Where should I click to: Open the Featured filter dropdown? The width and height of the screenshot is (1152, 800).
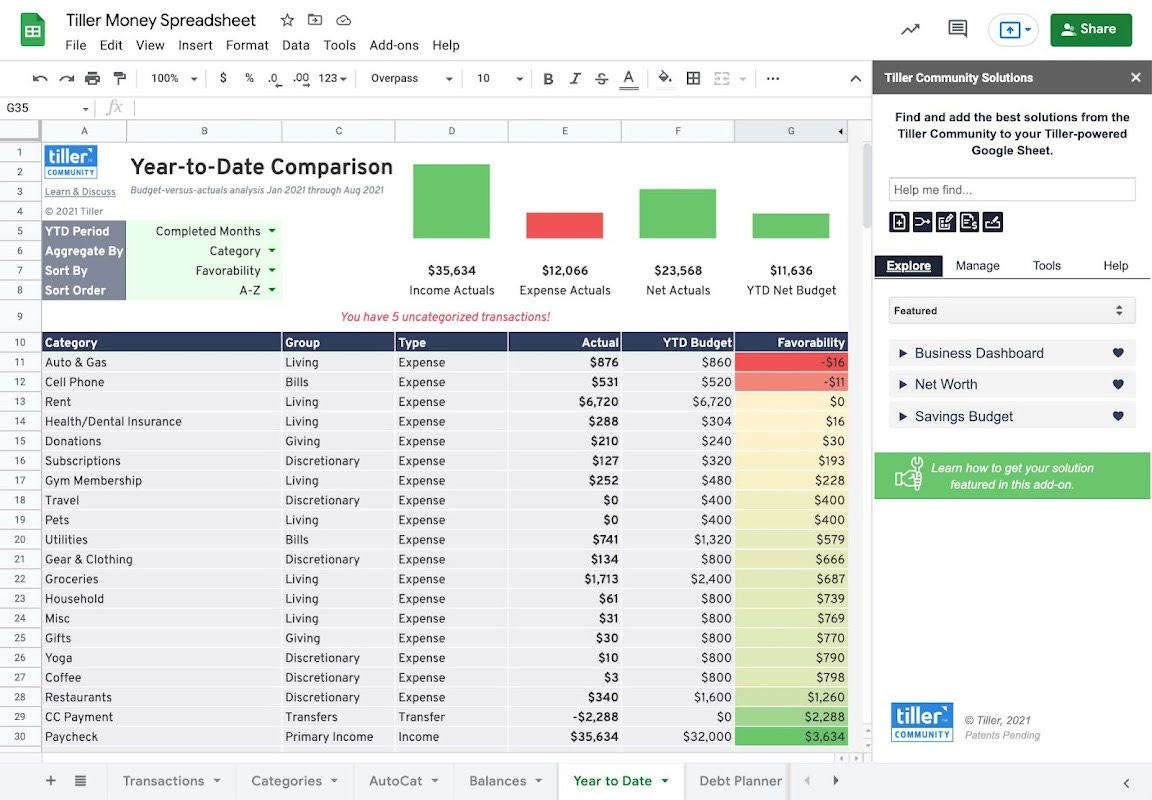coord(1012,311)
